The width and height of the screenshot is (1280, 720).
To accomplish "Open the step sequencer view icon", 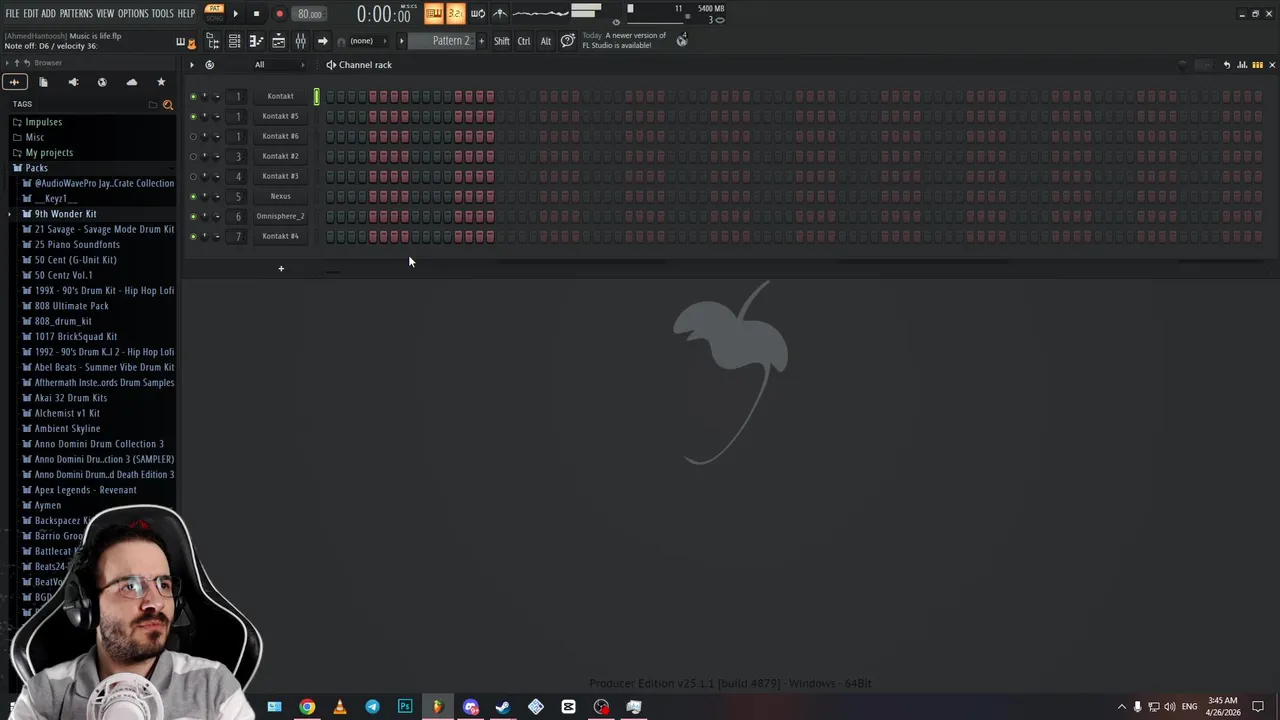I will pos(1257,65).
